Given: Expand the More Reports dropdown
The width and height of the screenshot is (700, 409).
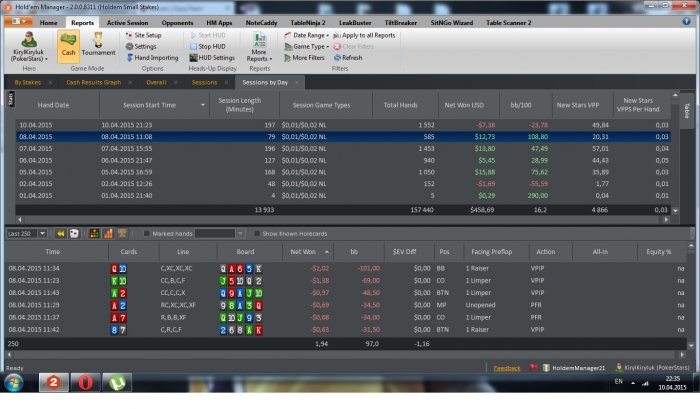Looking at the screenshot, I should [259, 46].
